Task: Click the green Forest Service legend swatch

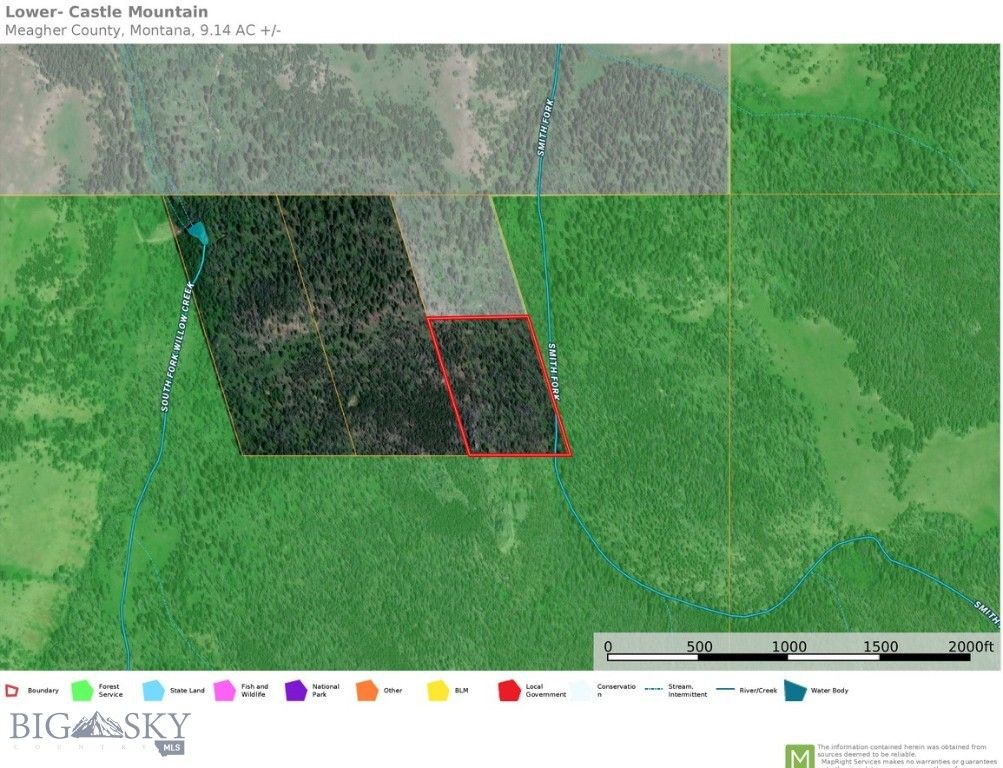Action: [x=82, y=690]
